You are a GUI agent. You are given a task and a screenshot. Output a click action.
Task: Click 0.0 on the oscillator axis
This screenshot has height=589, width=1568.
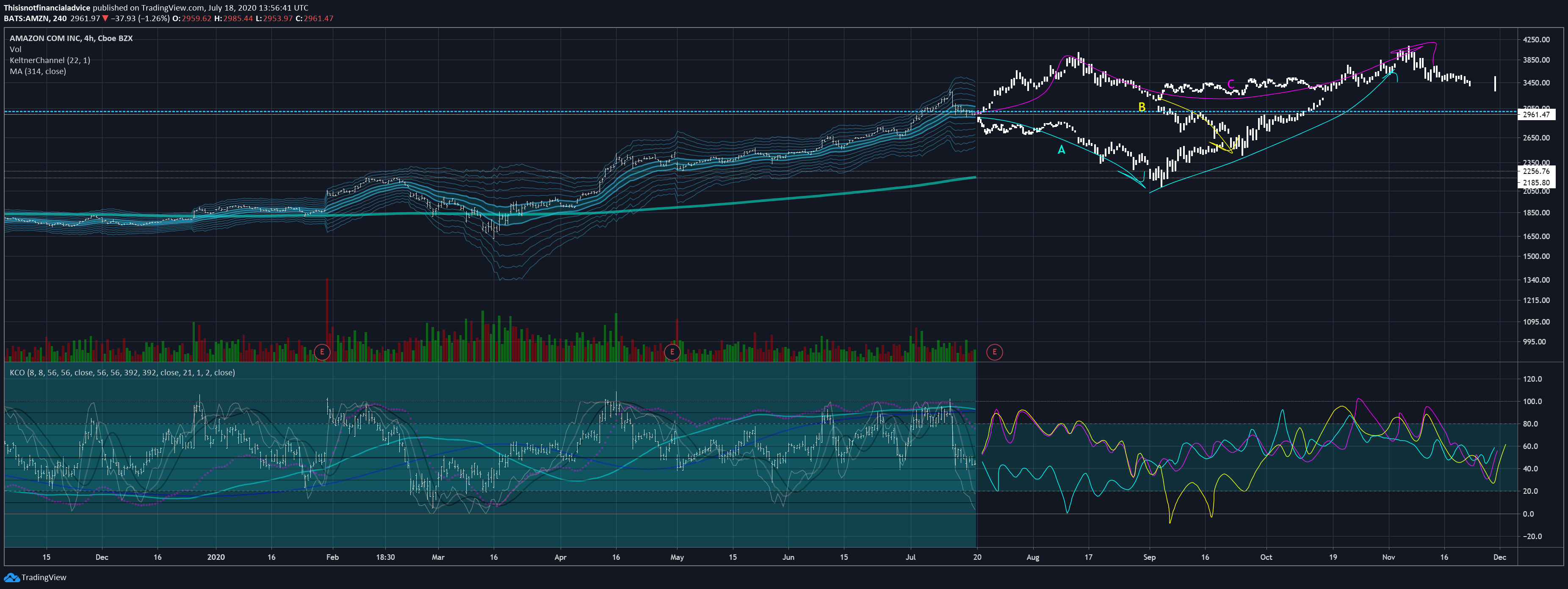click(x=1529, y=514)
